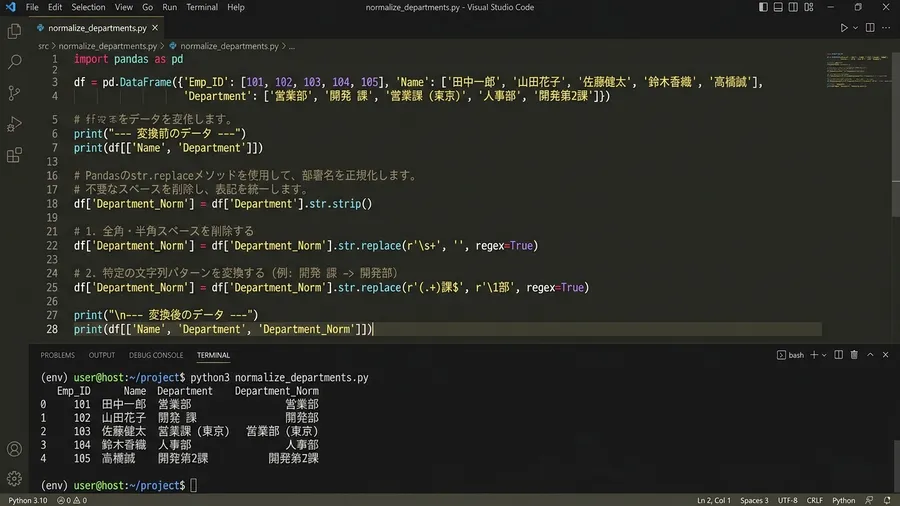Switch to the PROBLEMS panel tab
The width and height of the screenshot is (900, 506).
click(57, 355)
